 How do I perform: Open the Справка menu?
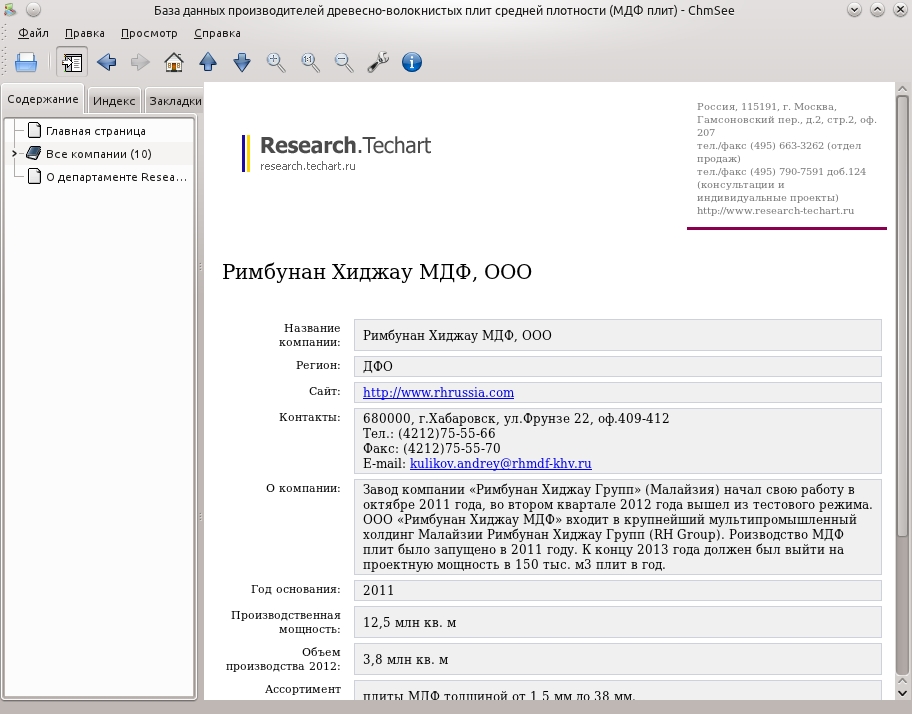(217, 33)
